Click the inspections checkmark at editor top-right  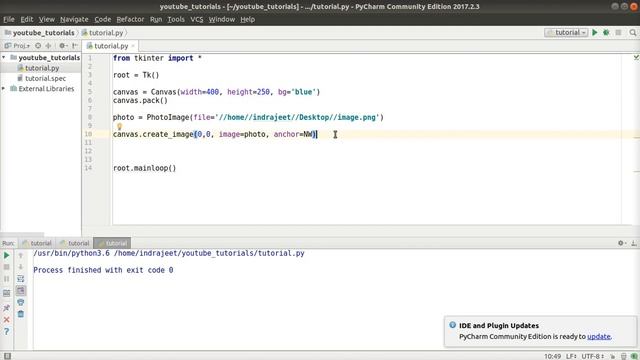(636, 58)
